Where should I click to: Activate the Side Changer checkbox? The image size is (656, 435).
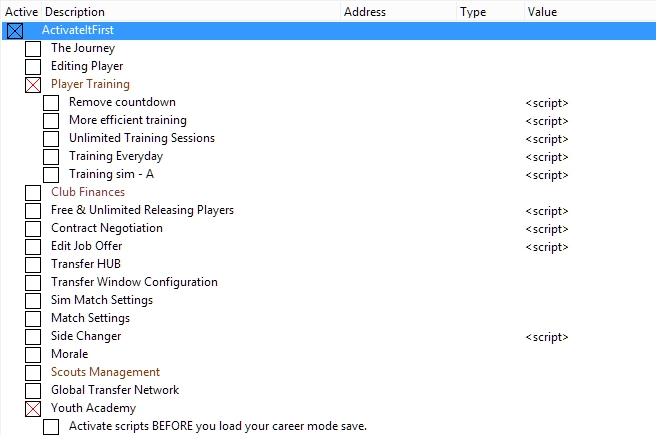[x=33, y=336]
